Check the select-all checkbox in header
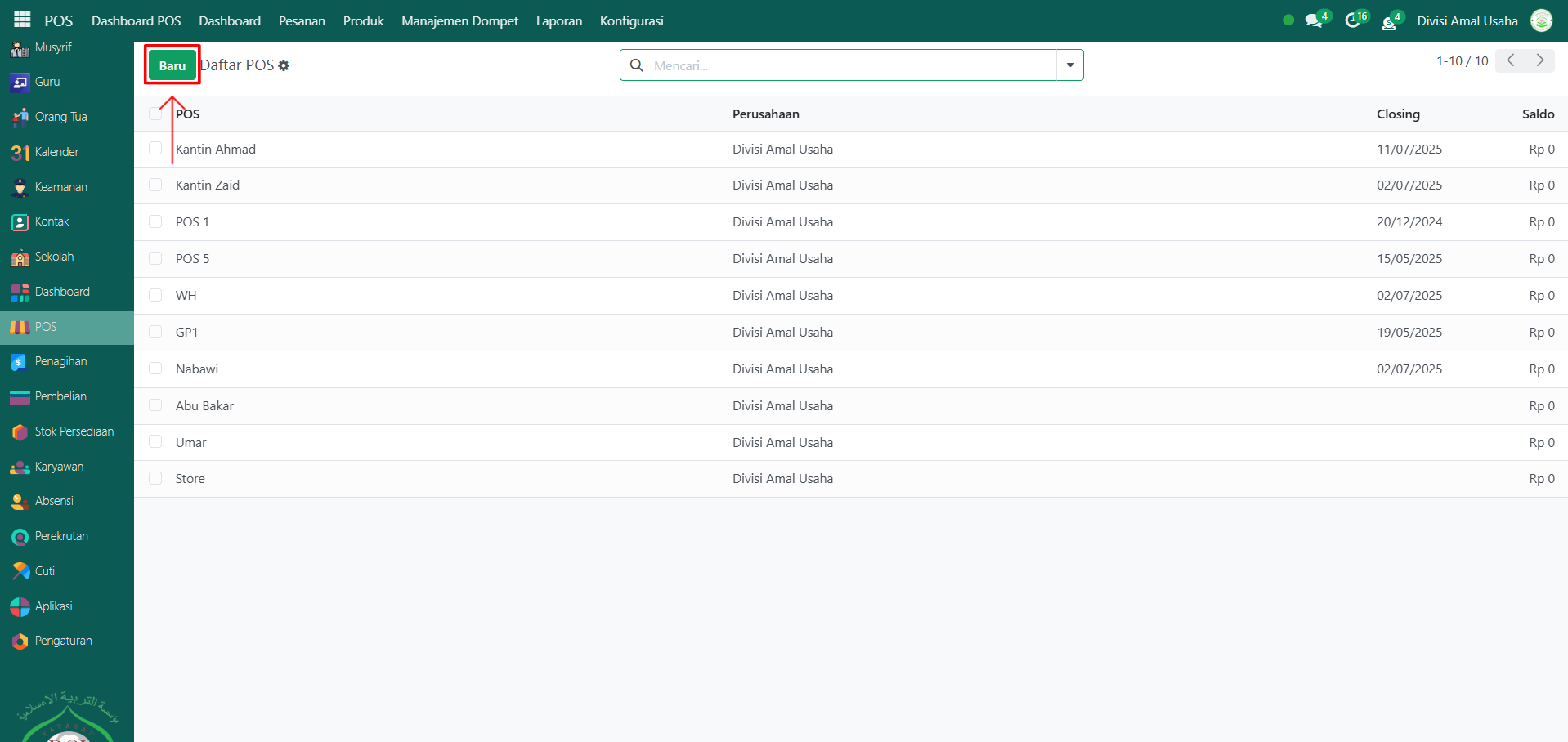 pyautogui.click(x=155, y=114)
